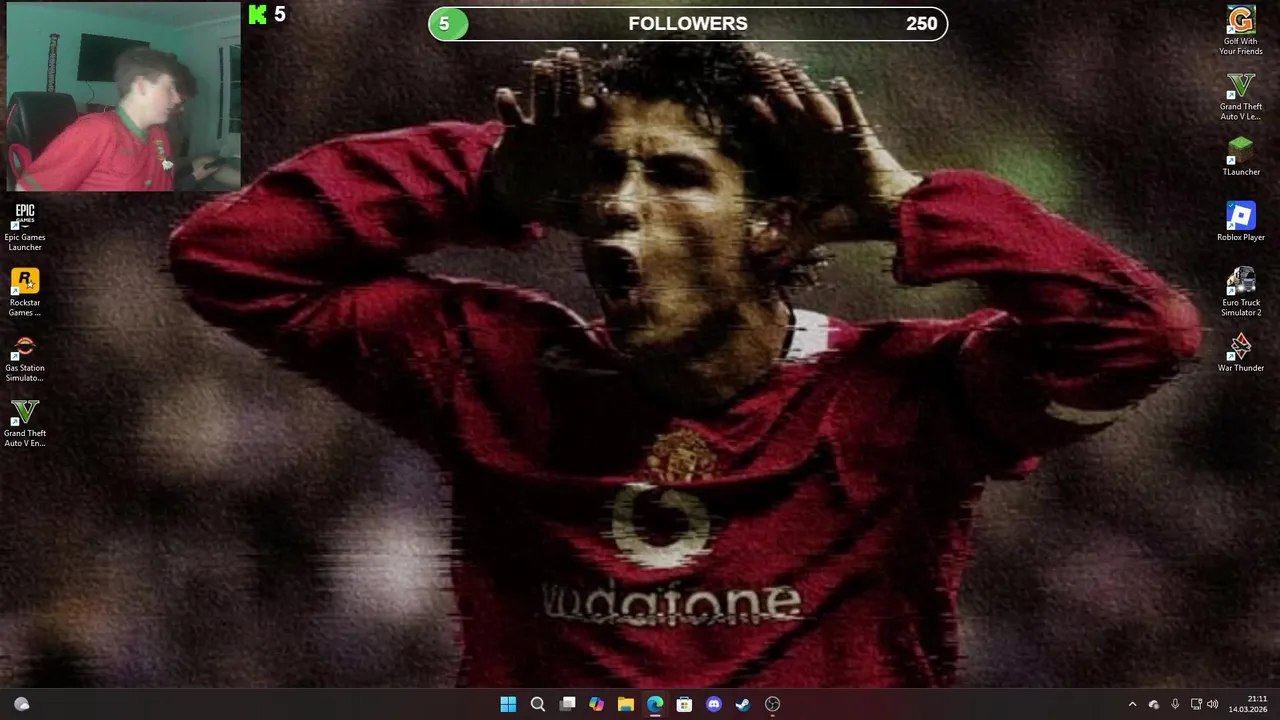Select the Grand Theft Auto V Enhanced icon
Screen dimensions: 1280x720
25,423
